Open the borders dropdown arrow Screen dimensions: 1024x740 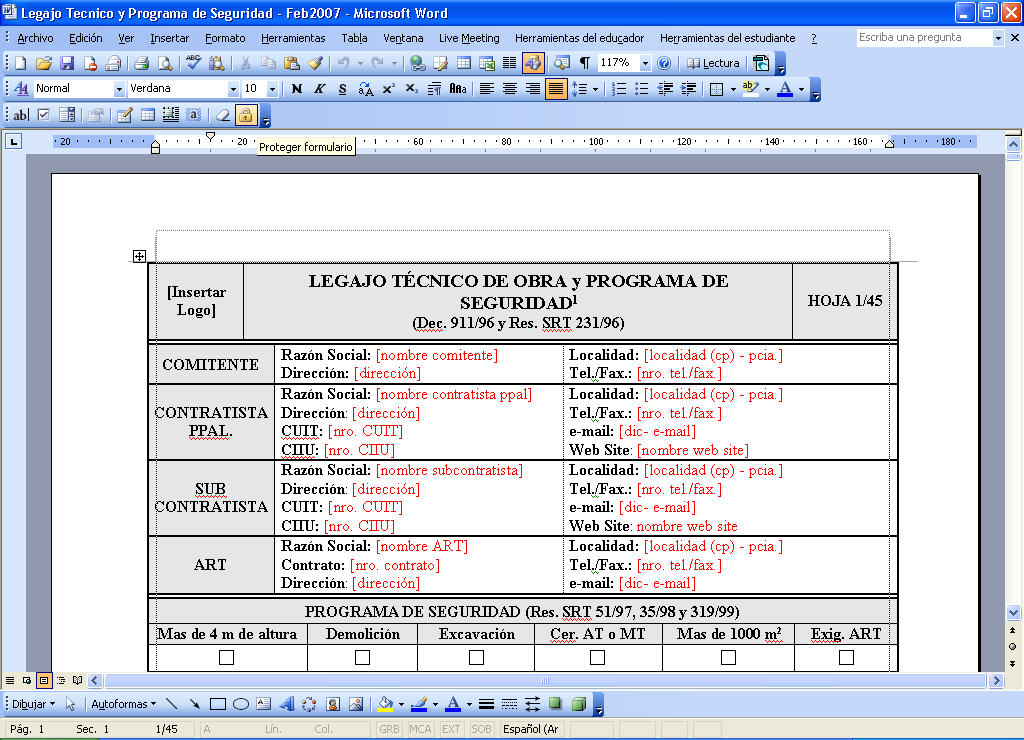(x=733, y=89)
